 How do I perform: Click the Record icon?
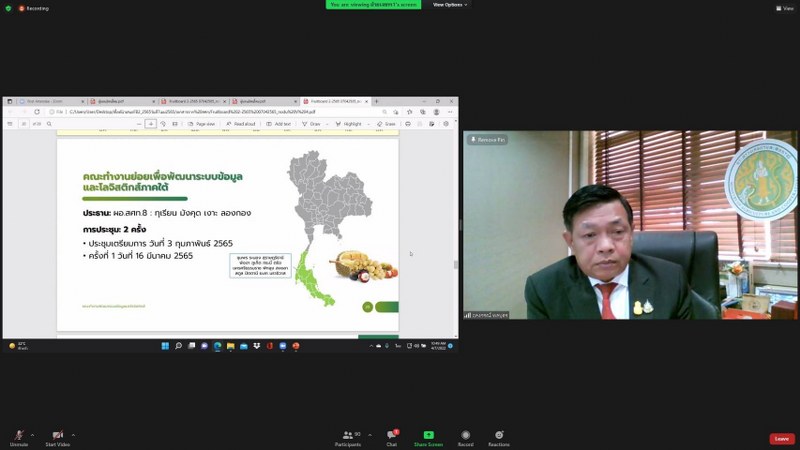(465, 435)
